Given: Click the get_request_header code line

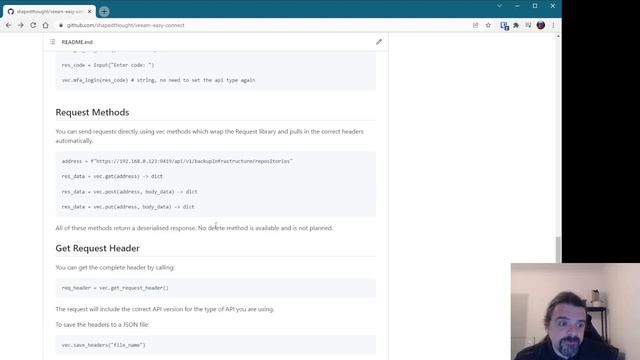Looking at the screenshot, I should pyautogui.click(x=115, y=288).
